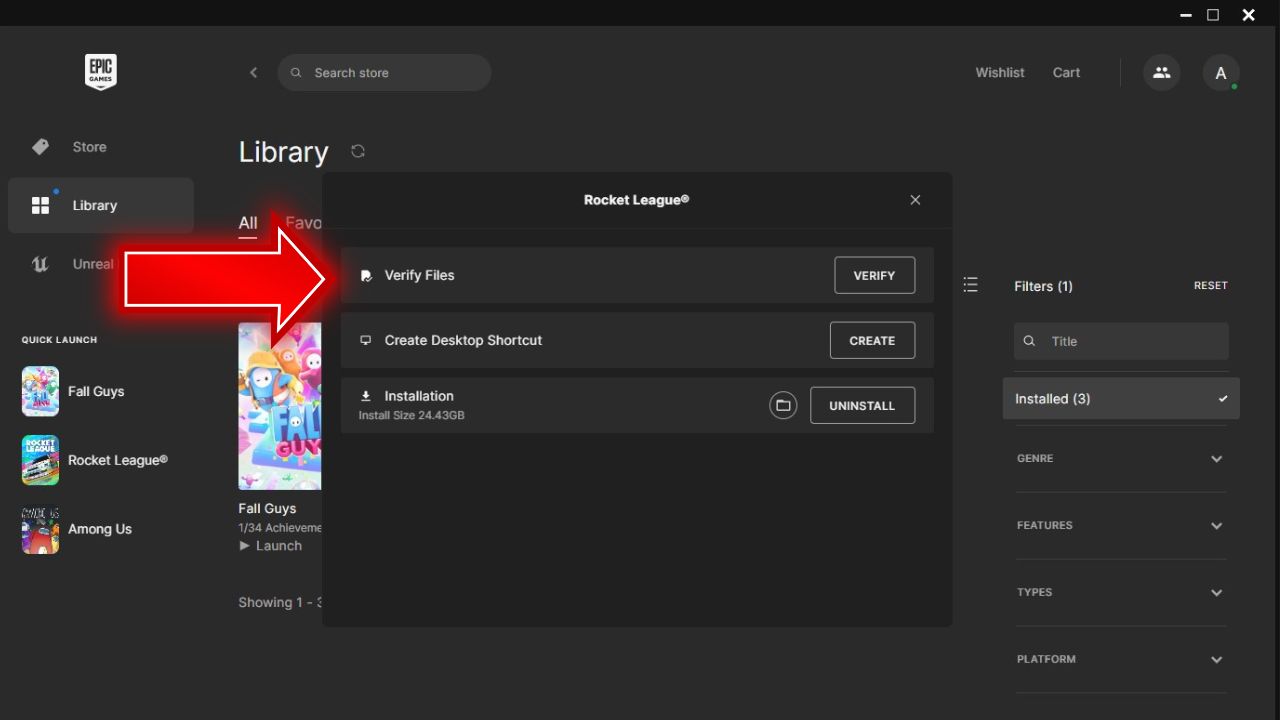Open Rocket League from Quick Launch icon
This screenshot has width=1280, height=720.
[39, 460]
